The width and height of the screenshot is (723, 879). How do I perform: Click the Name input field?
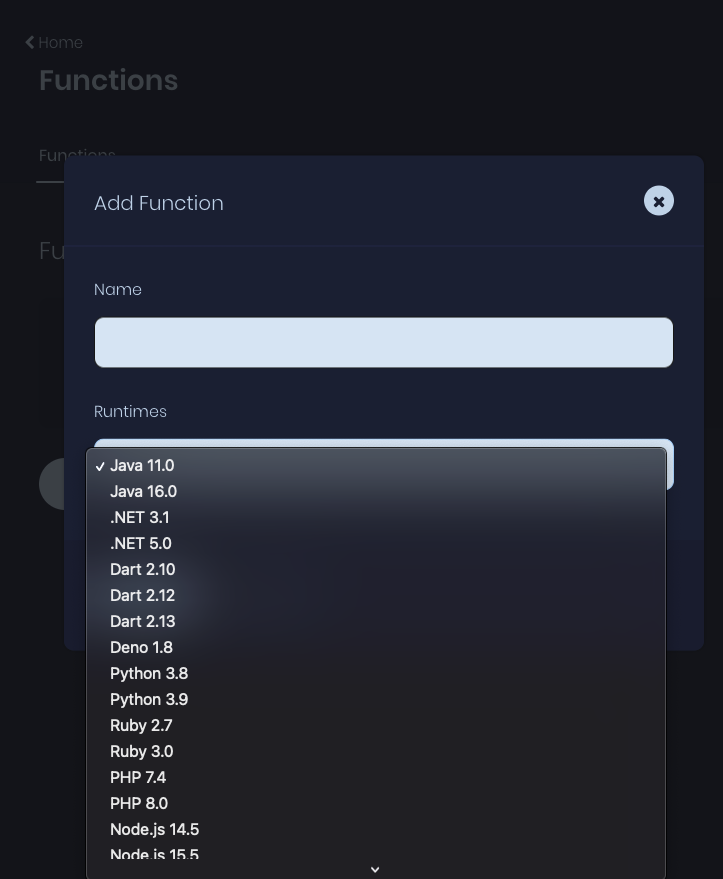point(383,342)
